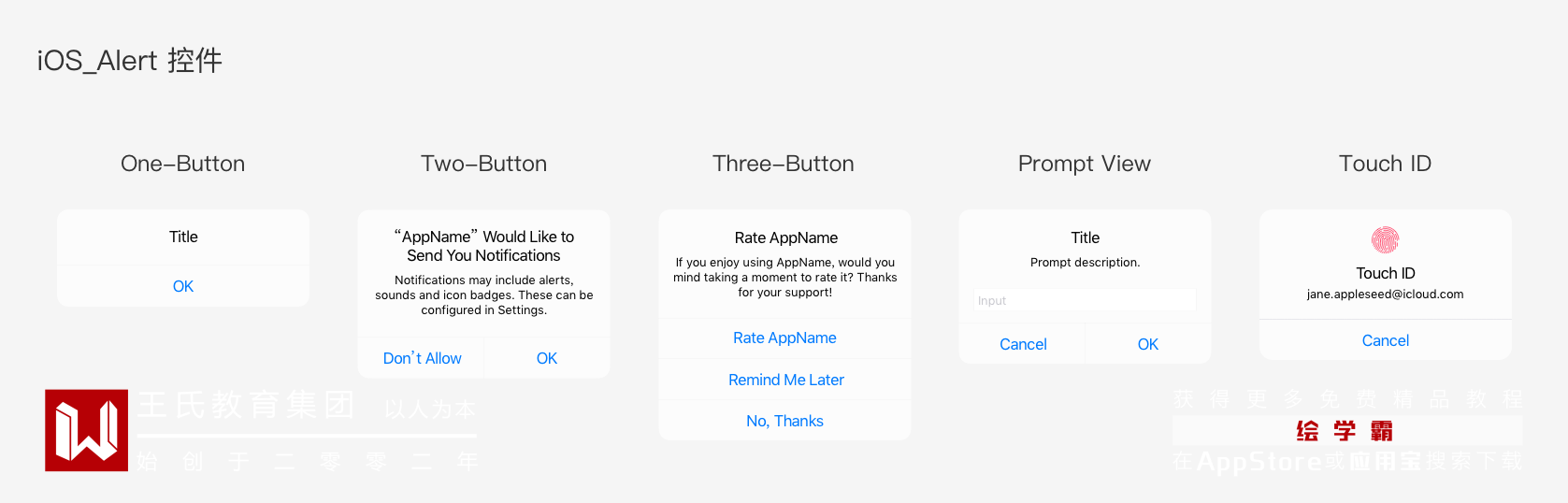Screen dimensions: 1568x503
Task: Cancel the Prompt View alert
Action: tap(1023, 344)
